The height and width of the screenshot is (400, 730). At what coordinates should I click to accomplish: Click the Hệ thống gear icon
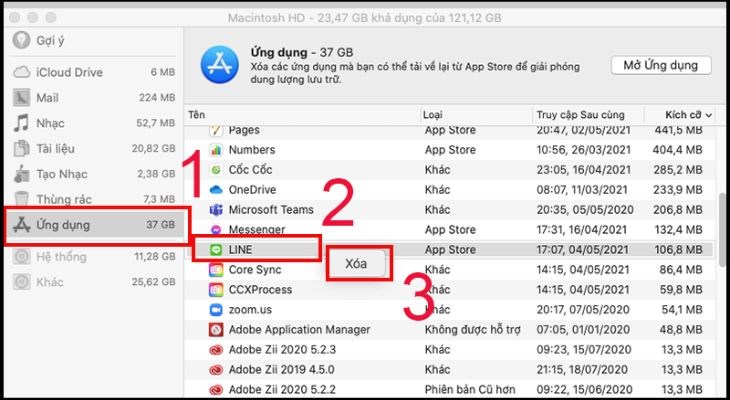[21, 257]
